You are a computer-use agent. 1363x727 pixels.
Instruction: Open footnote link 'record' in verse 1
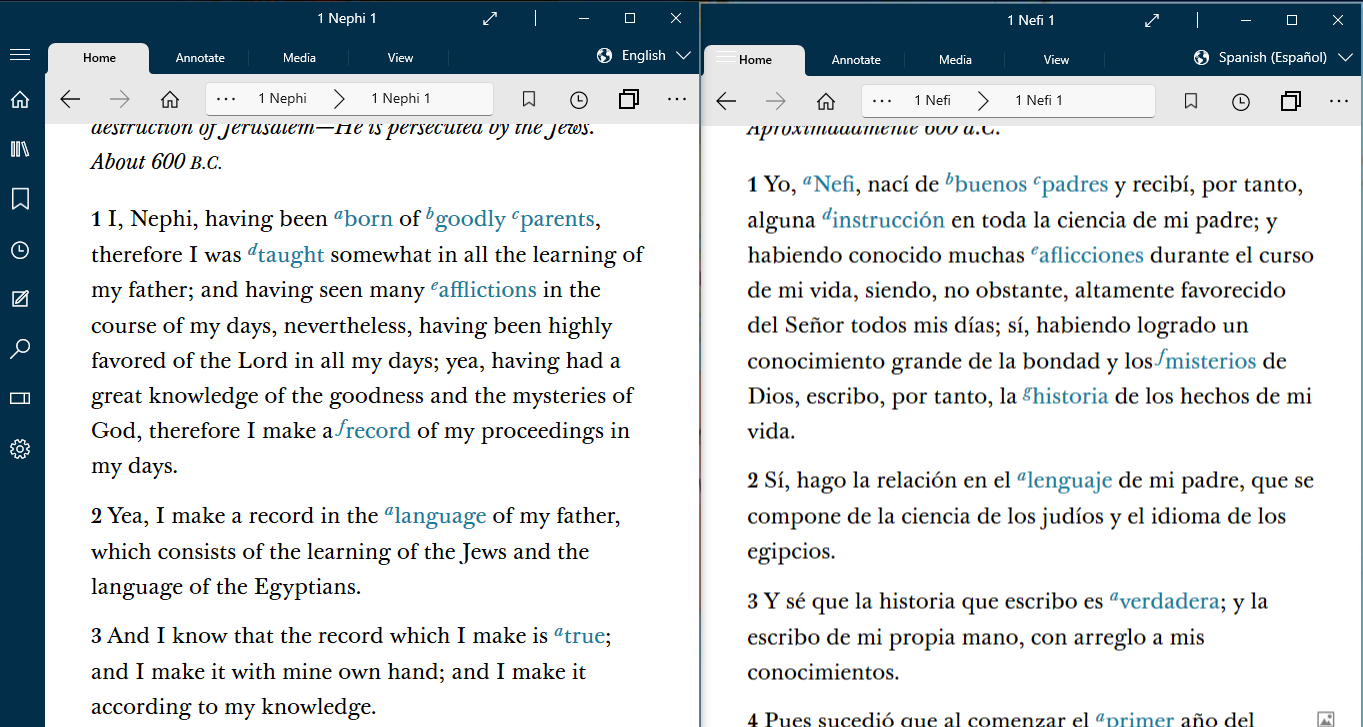tap(374, 430)
